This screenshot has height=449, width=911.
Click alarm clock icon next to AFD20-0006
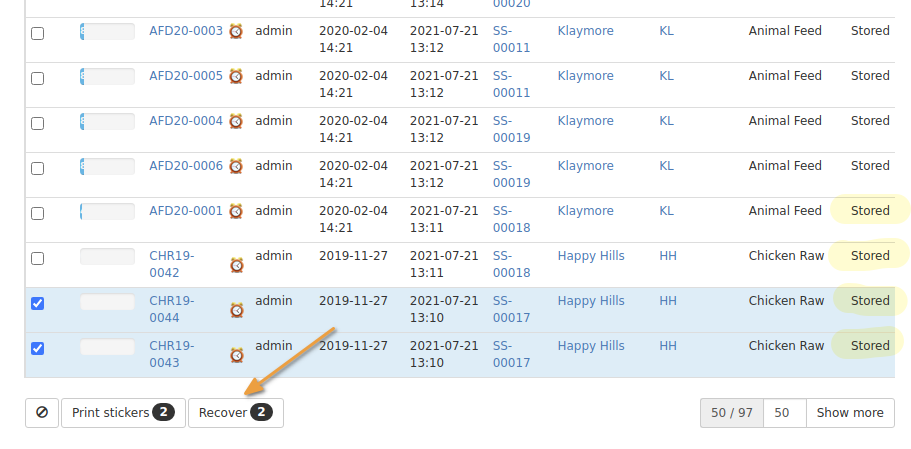(236, 166)
